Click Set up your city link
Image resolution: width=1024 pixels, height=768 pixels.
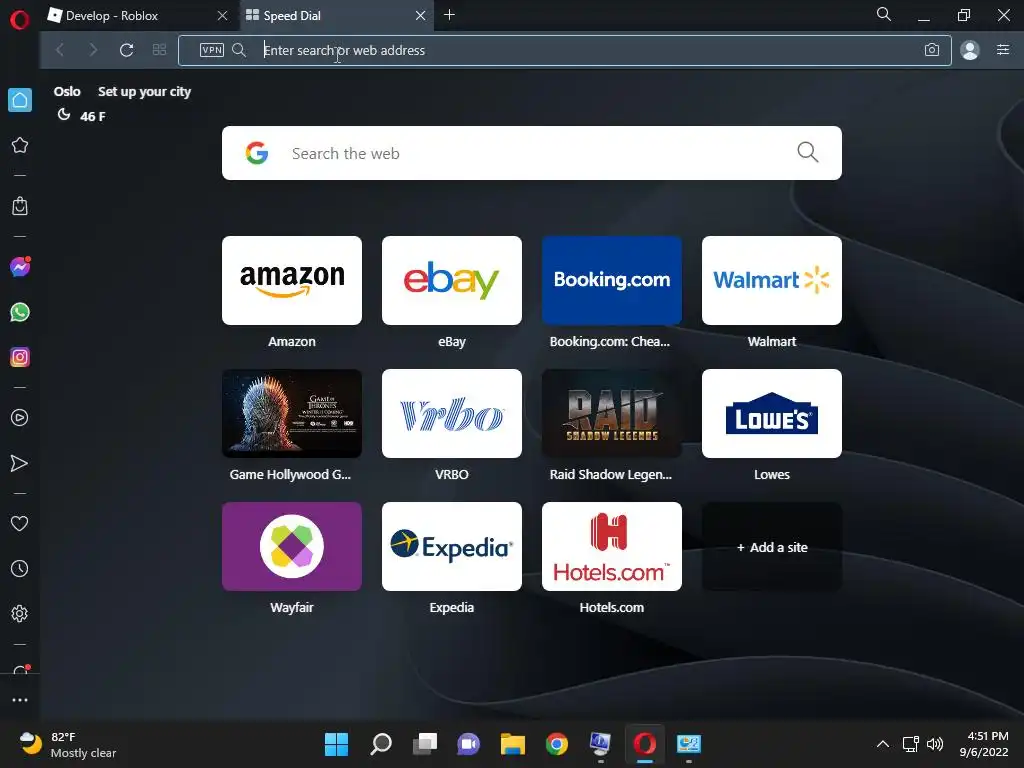(x=144, y=91)
